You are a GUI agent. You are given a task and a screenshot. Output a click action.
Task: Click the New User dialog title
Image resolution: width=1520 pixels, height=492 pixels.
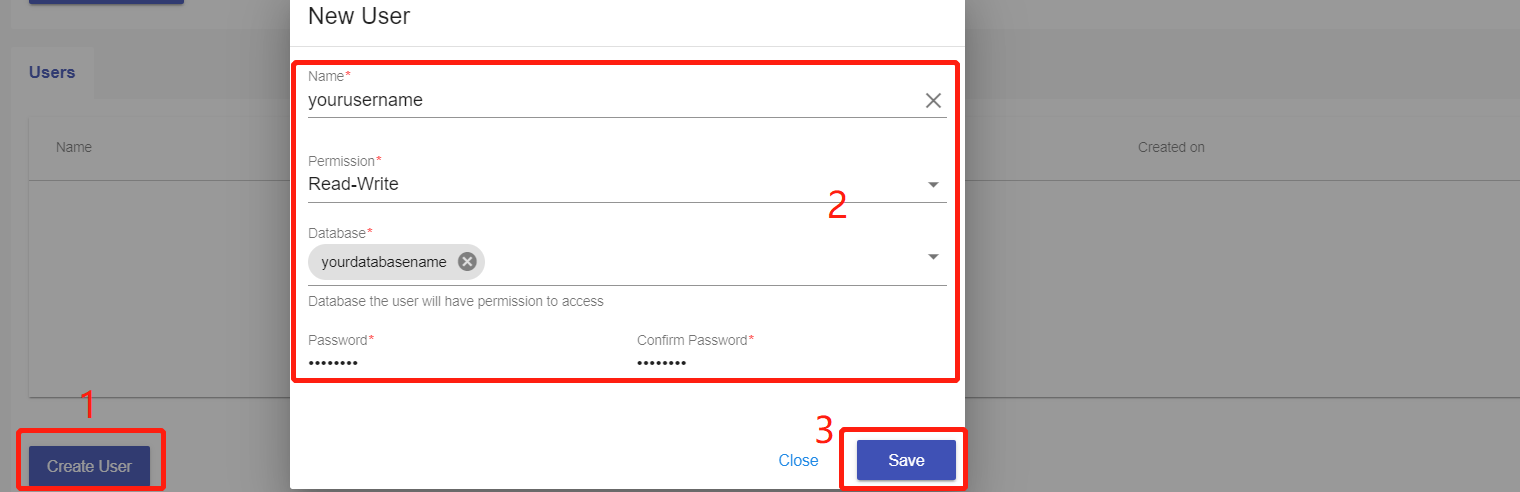pyautogui.click(x=359, y=16)
